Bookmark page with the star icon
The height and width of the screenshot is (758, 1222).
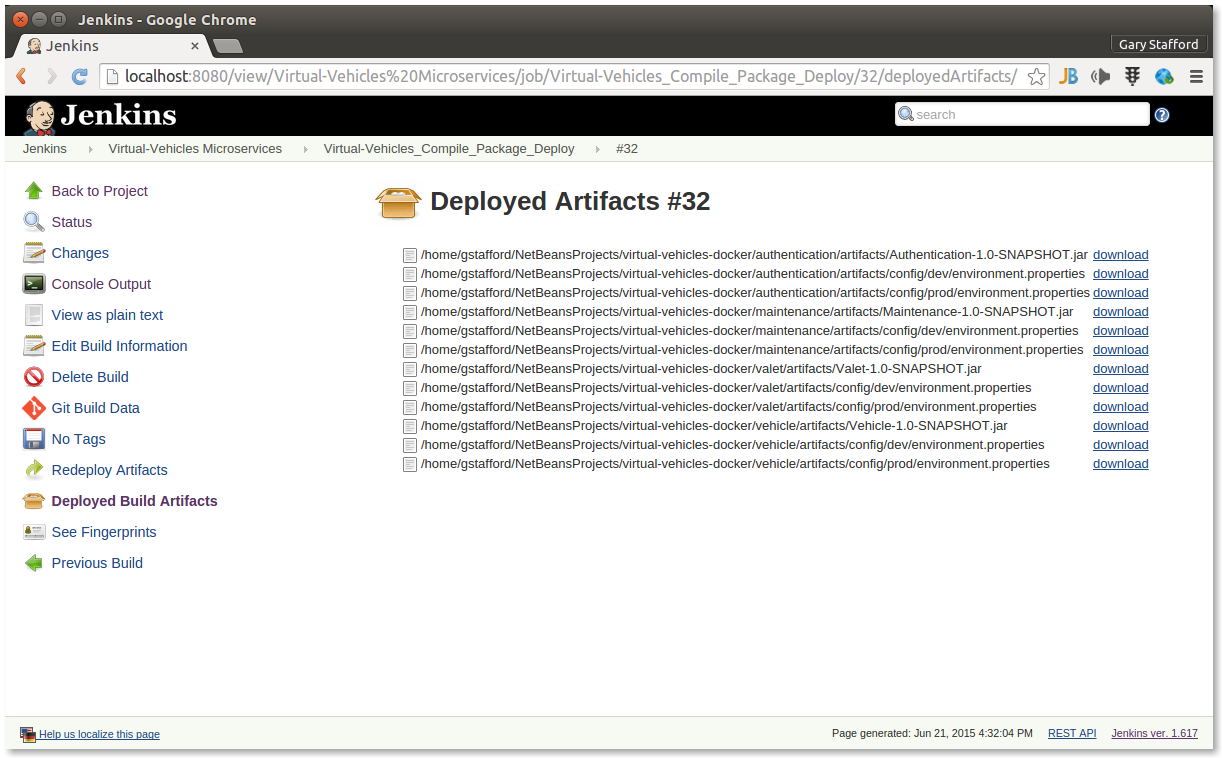tap(1036, 77)
